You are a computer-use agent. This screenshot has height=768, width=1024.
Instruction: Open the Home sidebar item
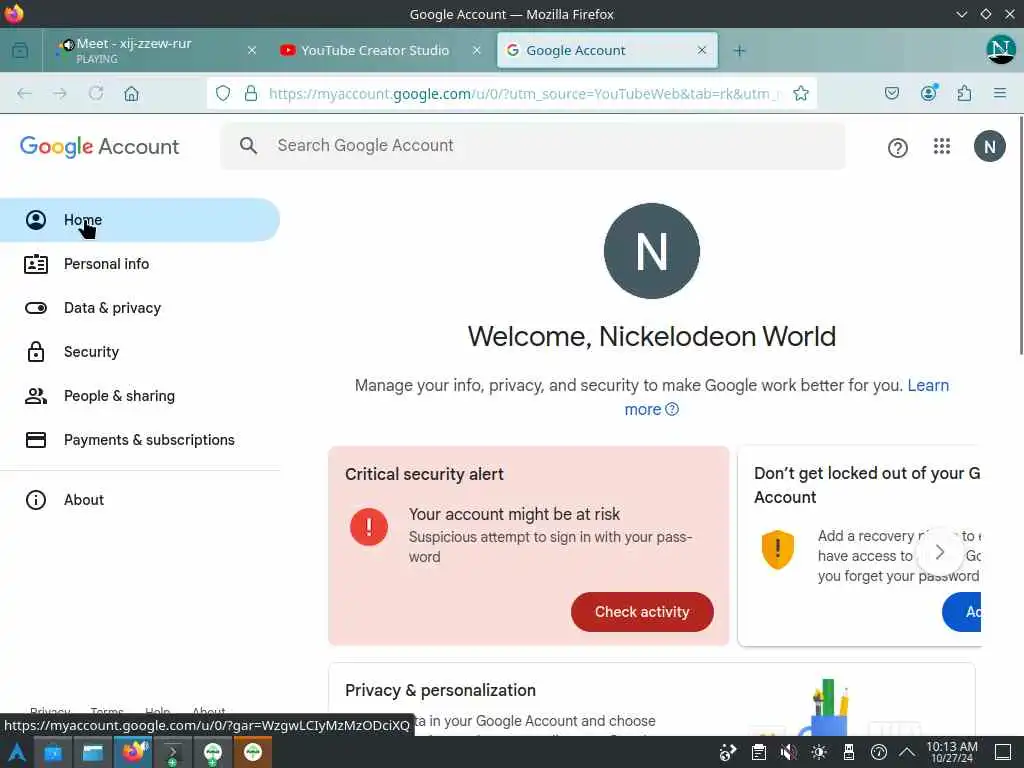[x=140, y=220]
